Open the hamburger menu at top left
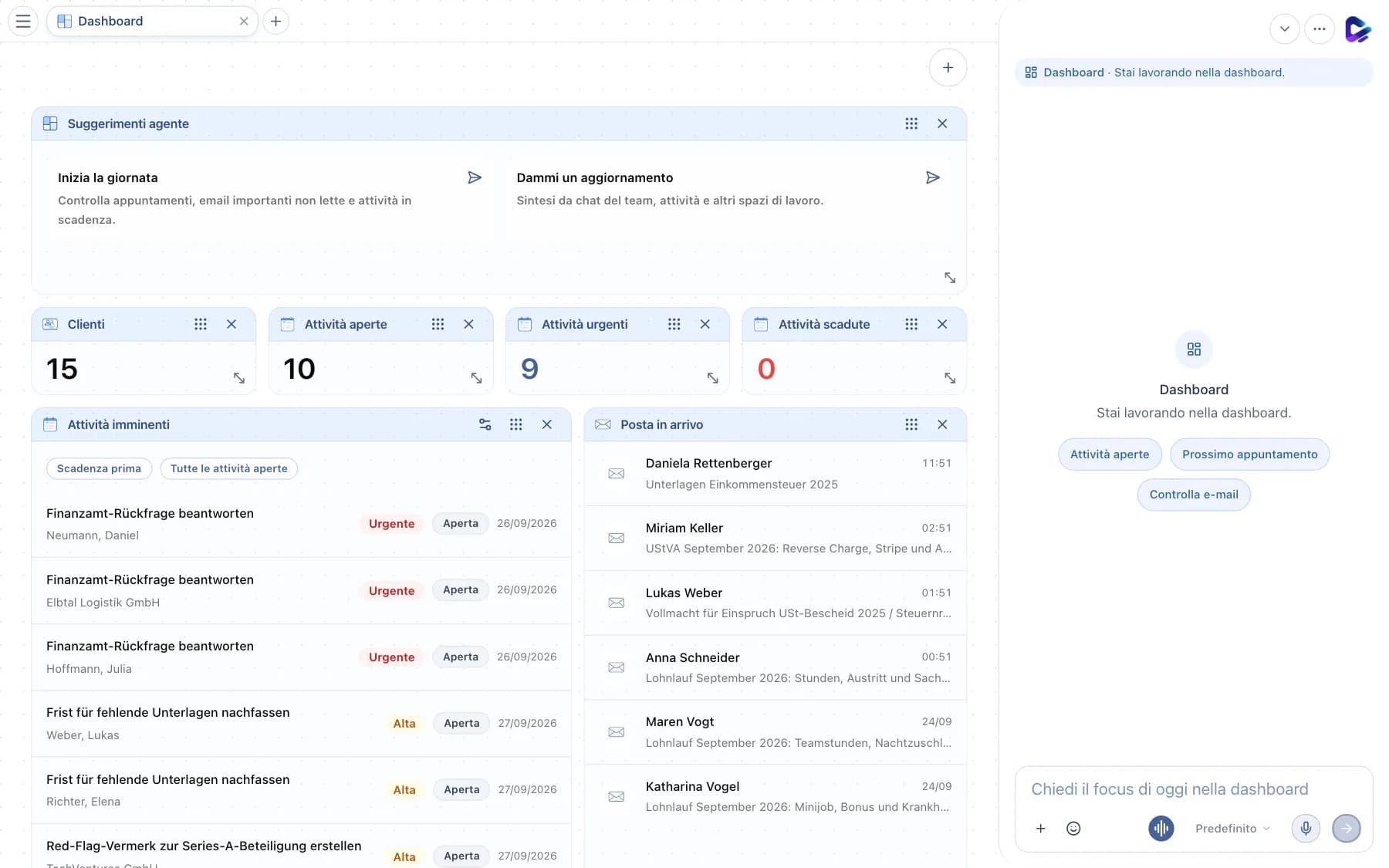Viewport: 1389px width, 868px height. pos(23,21)
